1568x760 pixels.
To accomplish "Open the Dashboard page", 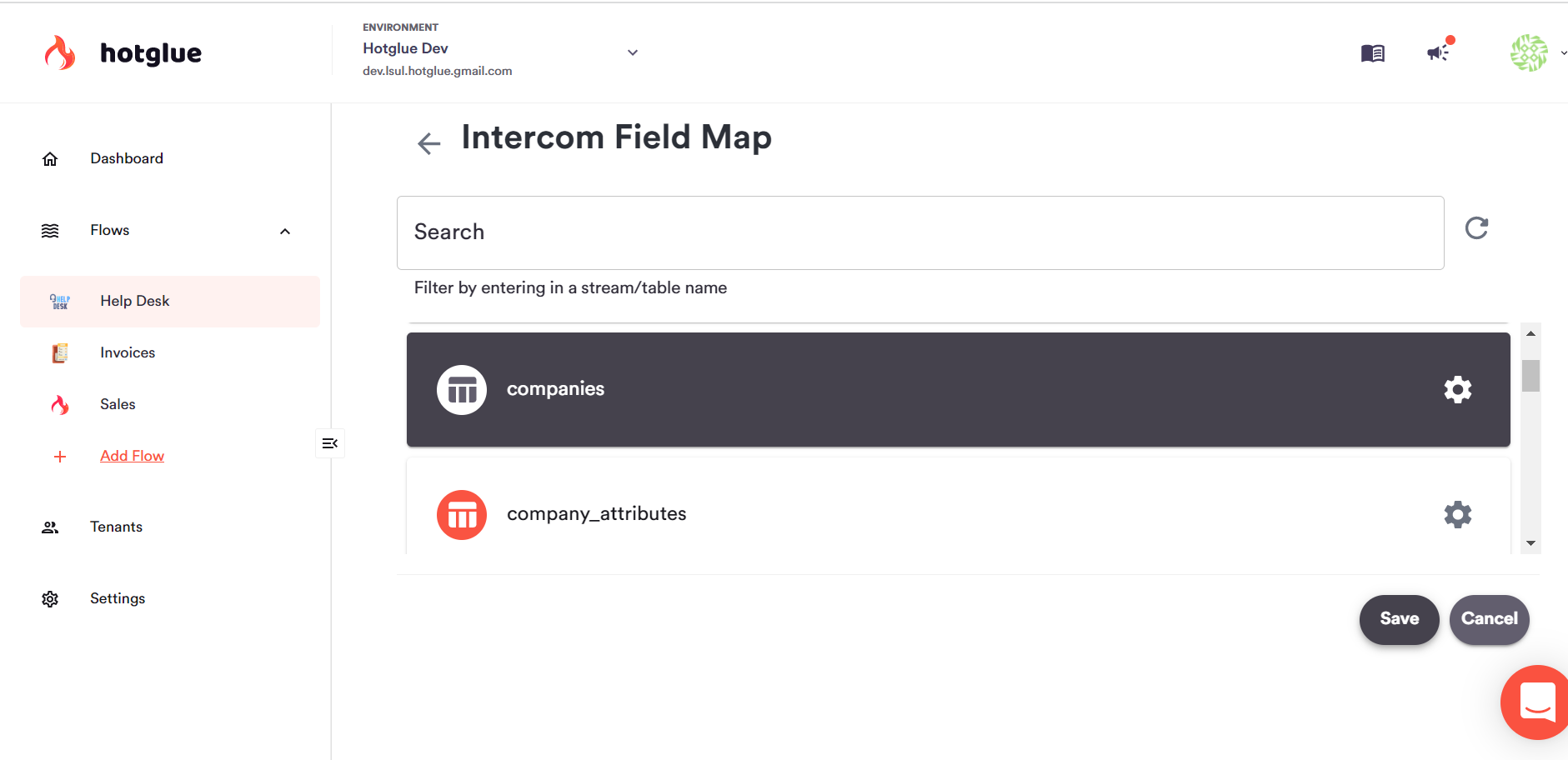I will 127,158.
